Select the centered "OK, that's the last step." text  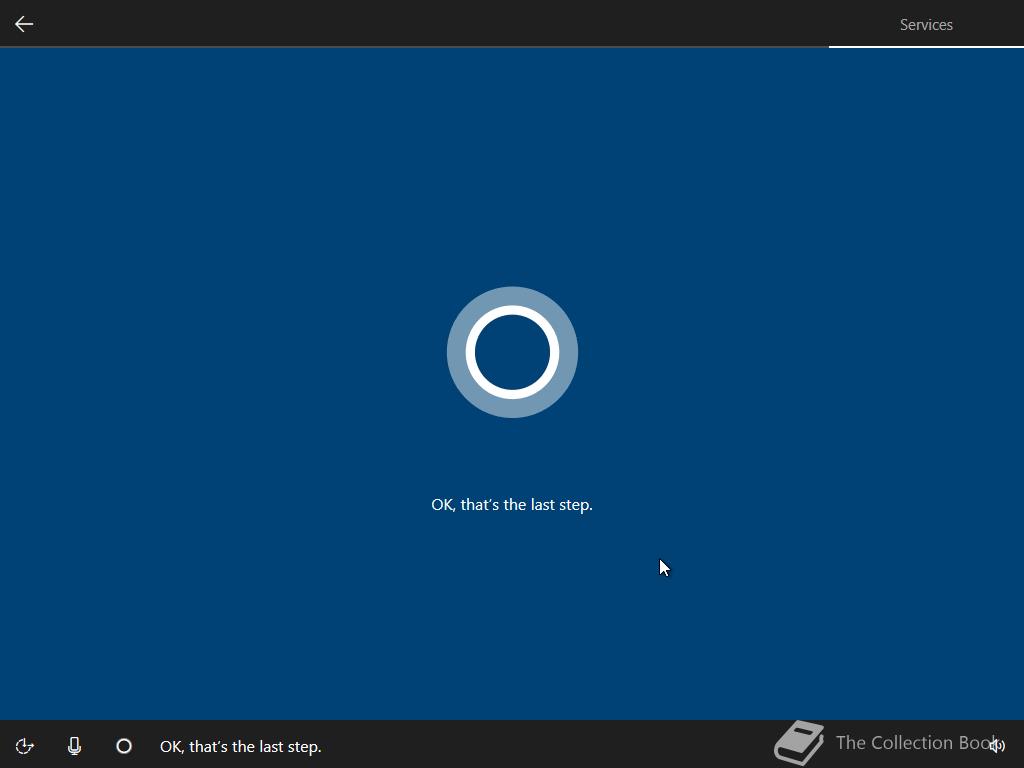pos(512,505)
